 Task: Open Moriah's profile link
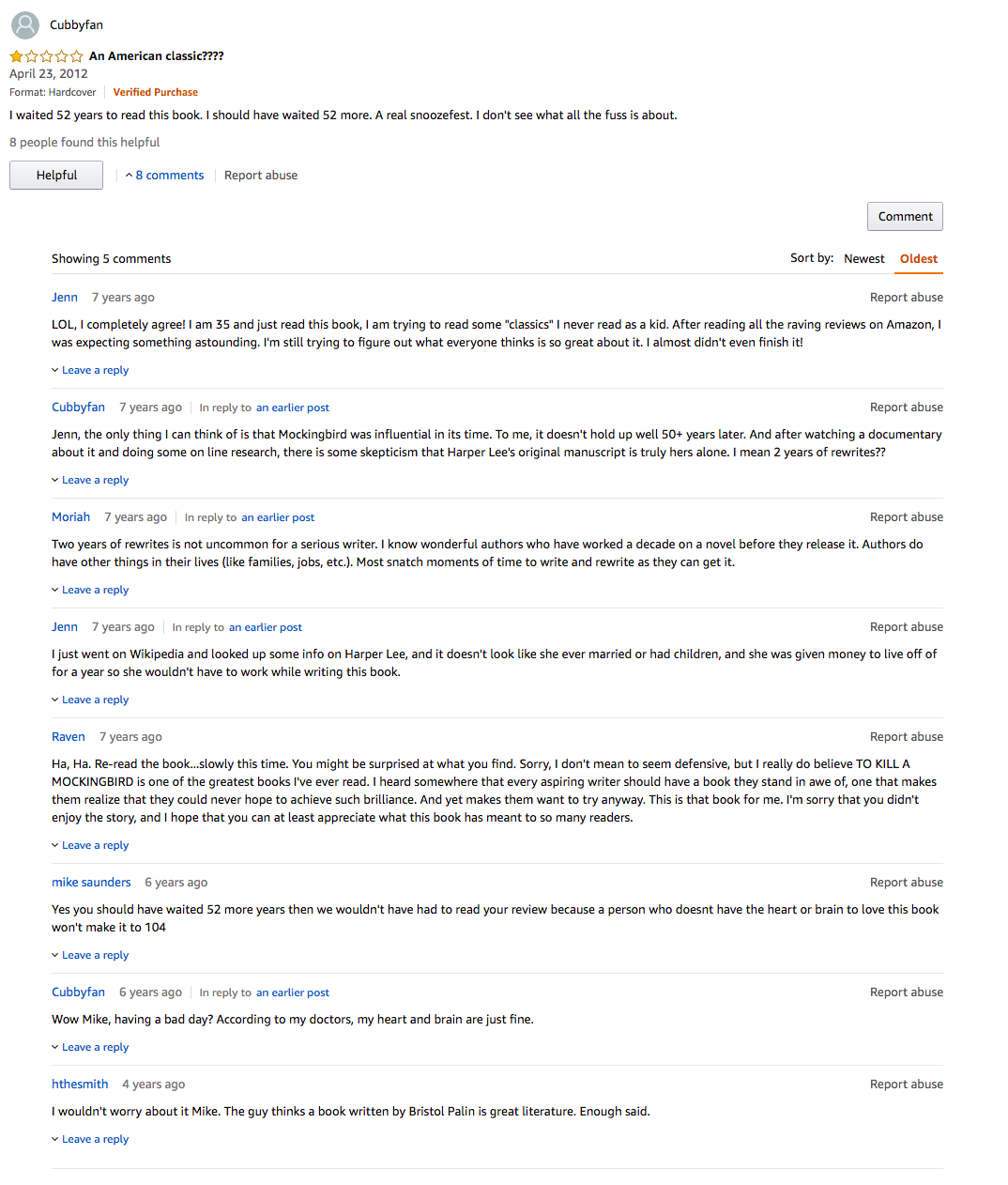pyautogui.click(x=70, y=516)
